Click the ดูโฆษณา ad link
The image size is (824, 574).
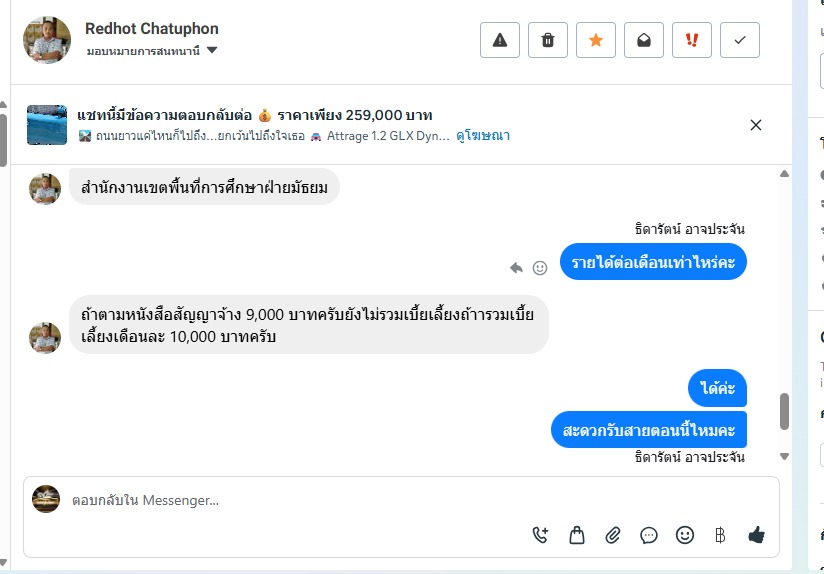pyautogui.click(x=483, y=136)
